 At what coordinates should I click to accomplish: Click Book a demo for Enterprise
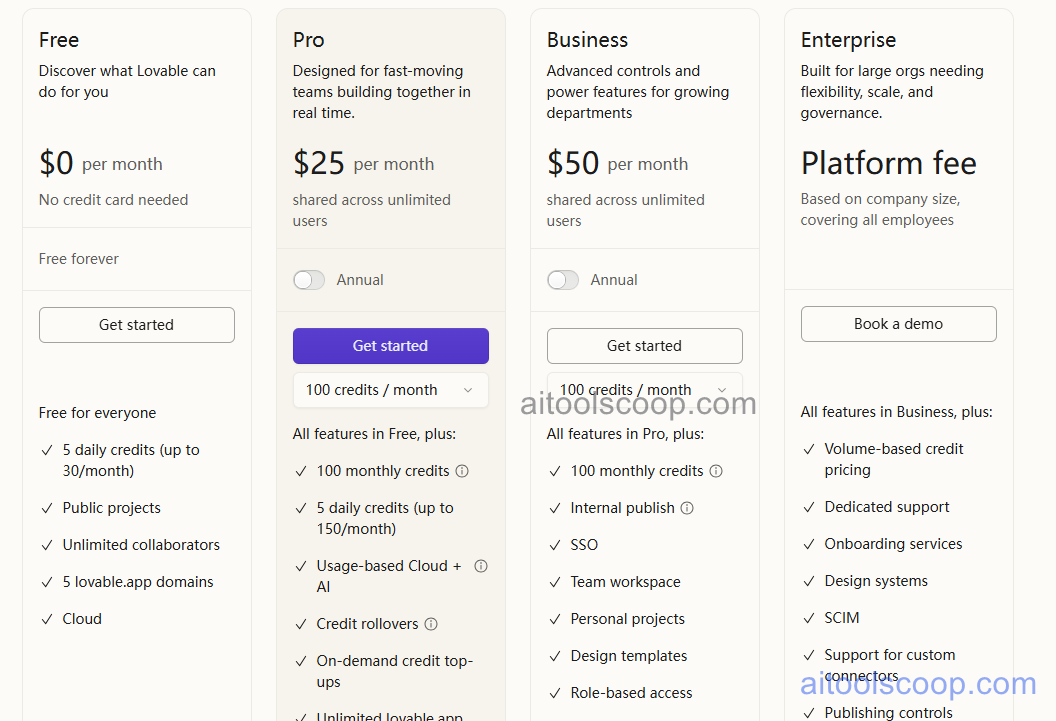click(x=898, y=324)
